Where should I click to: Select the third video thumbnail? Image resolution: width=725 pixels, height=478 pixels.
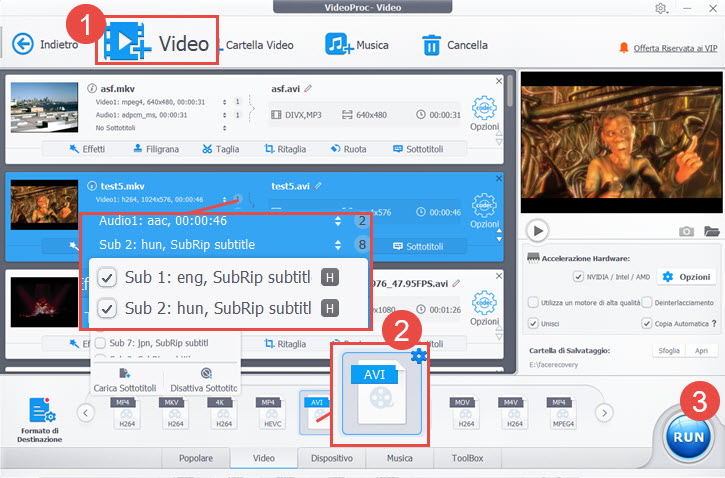click(x=44, y=302)
